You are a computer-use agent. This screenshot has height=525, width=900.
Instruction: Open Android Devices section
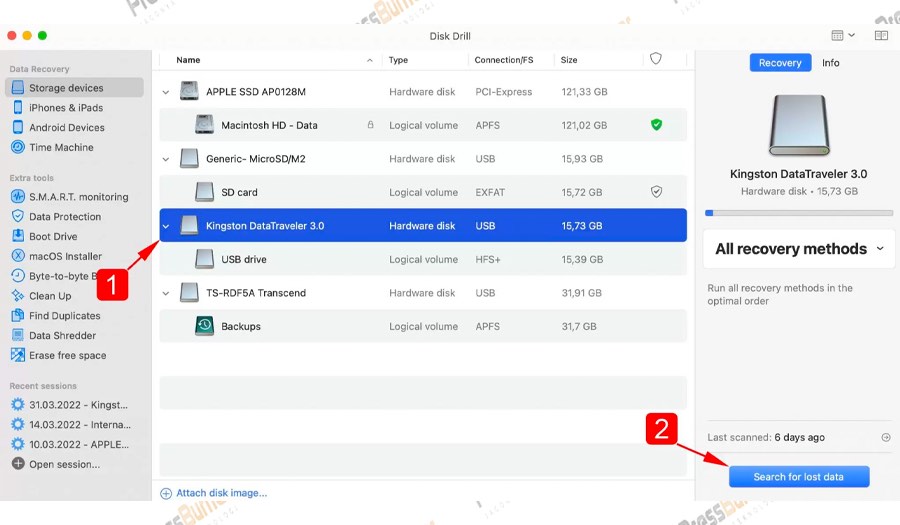coord(66,127)
